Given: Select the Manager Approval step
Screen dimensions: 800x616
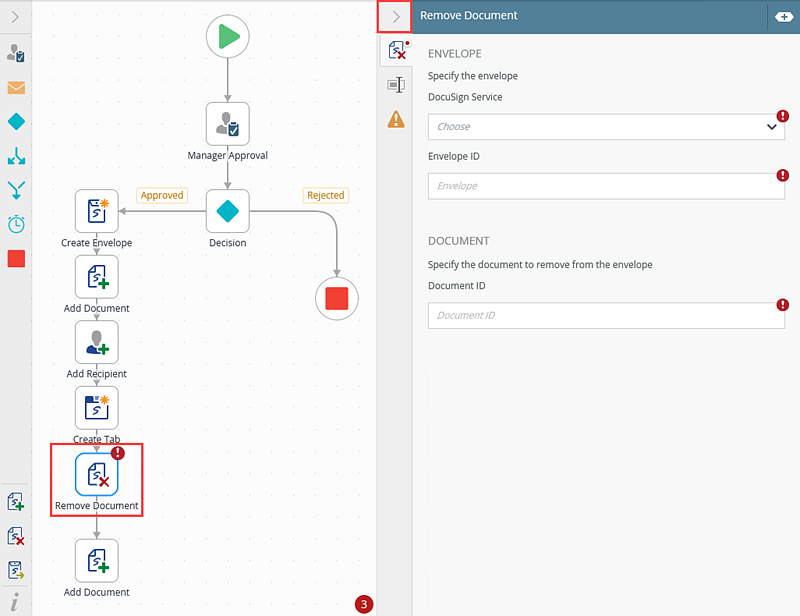Looking at the screenshot, I should [x=227, y=124].
